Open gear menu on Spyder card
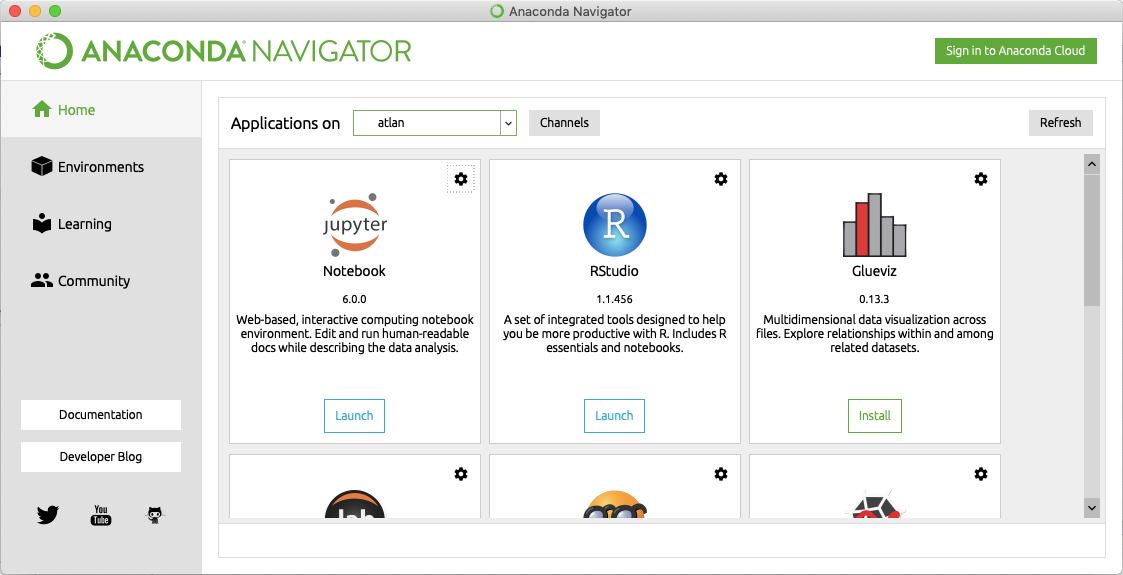The width and height of the screenshot is (1123, 575). pyautogui.click(x=980, y=473)
